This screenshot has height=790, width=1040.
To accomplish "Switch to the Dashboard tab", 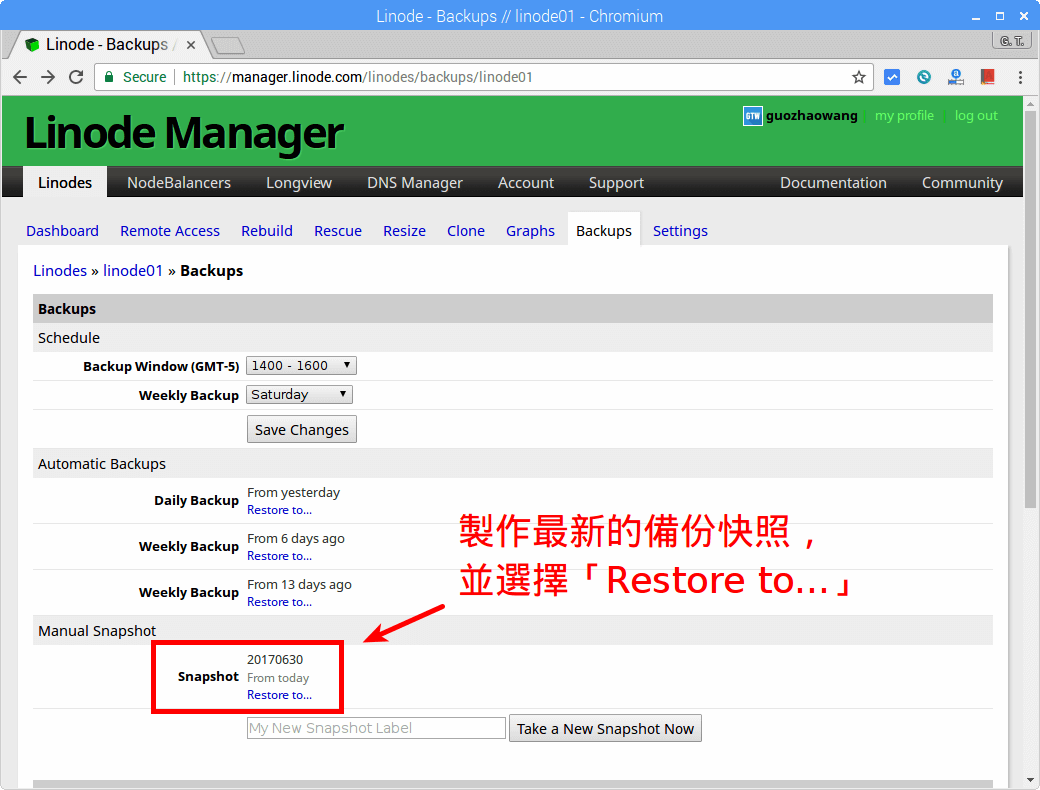I will tap(62, 231).
